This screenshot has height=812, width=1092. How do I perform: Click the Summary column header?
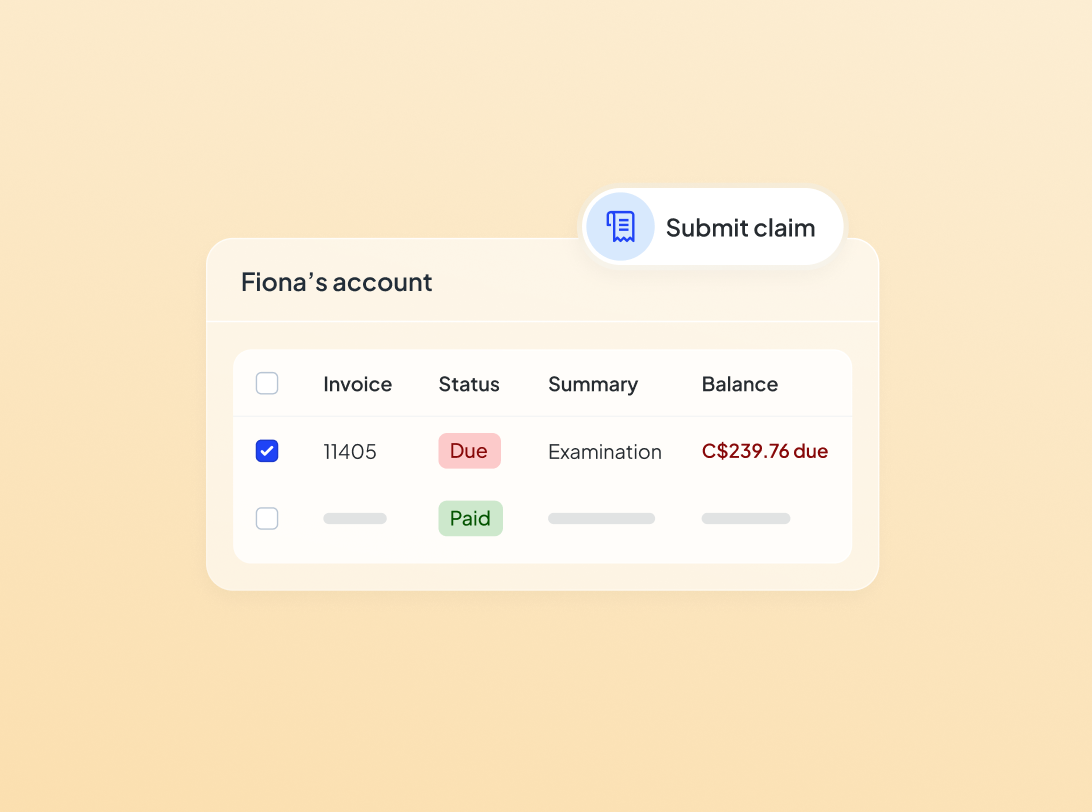coord(593,384)
